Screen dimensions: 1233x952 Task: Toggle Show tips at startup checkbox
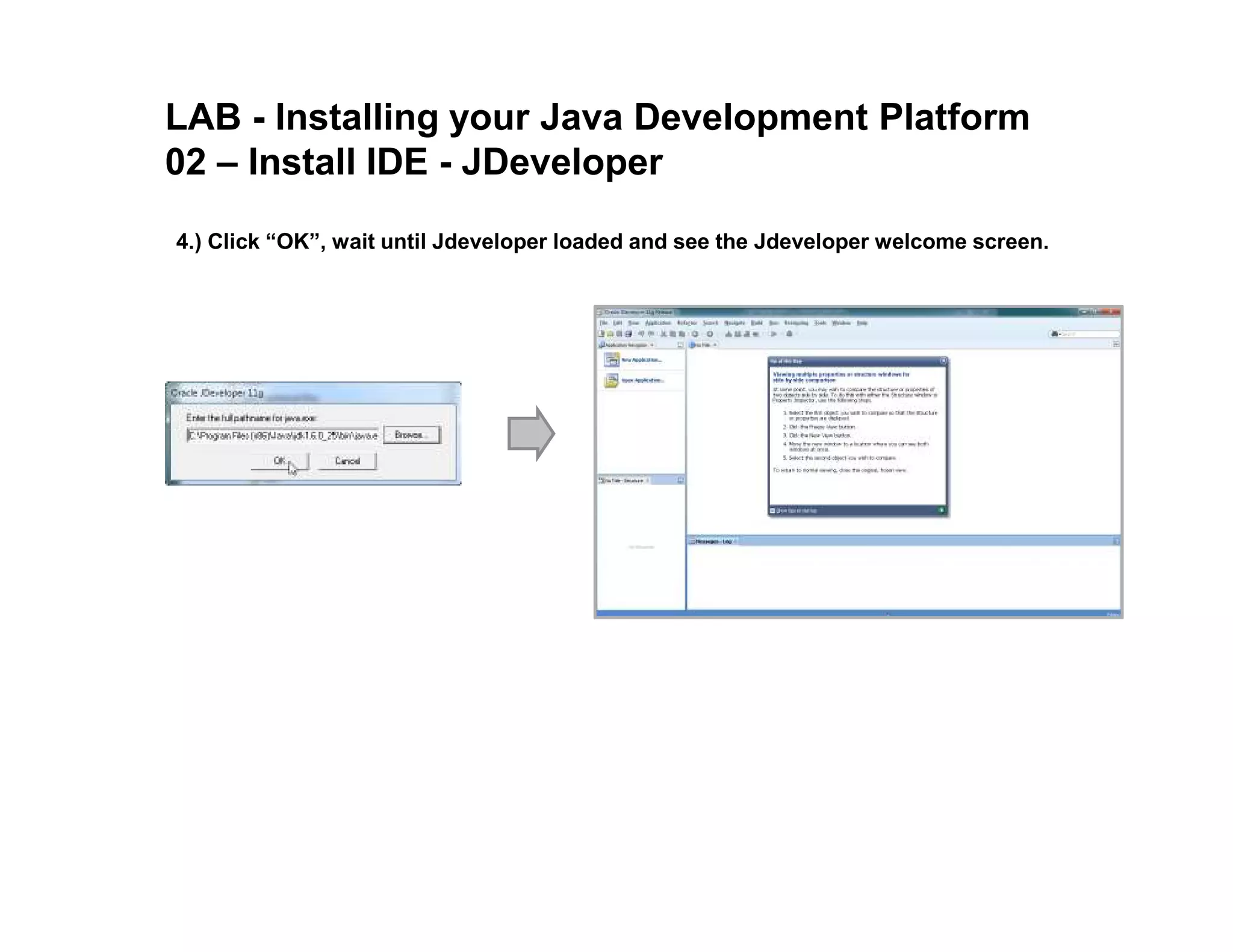coord(772,510)
